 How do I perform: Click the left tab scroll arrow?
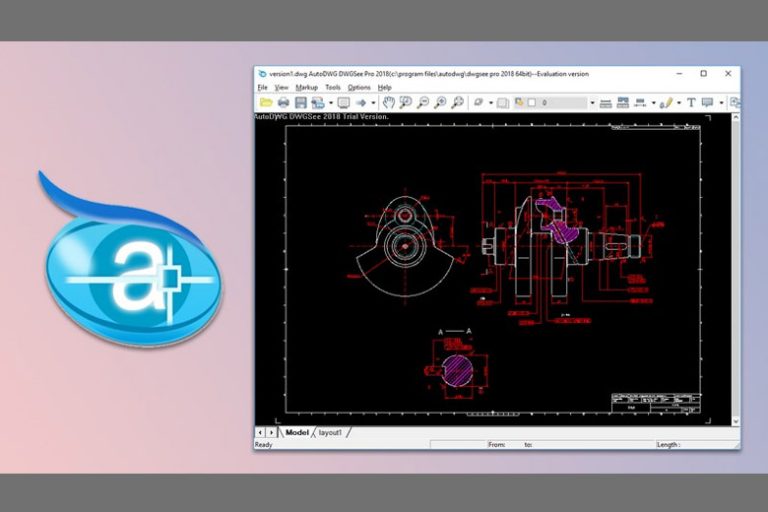coord(260,432)
